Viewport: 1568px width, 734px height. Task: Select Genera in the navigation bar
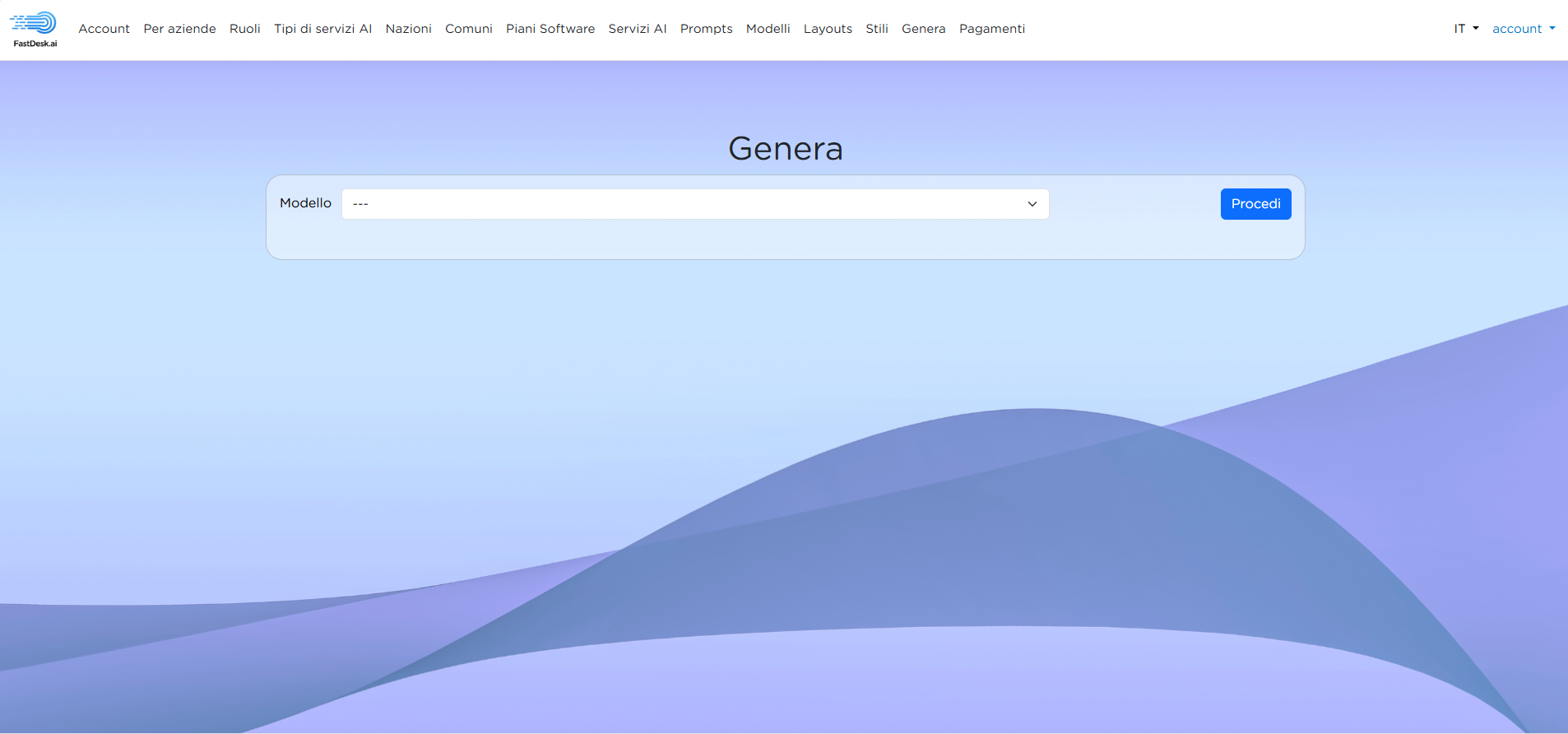pos(923,29)
